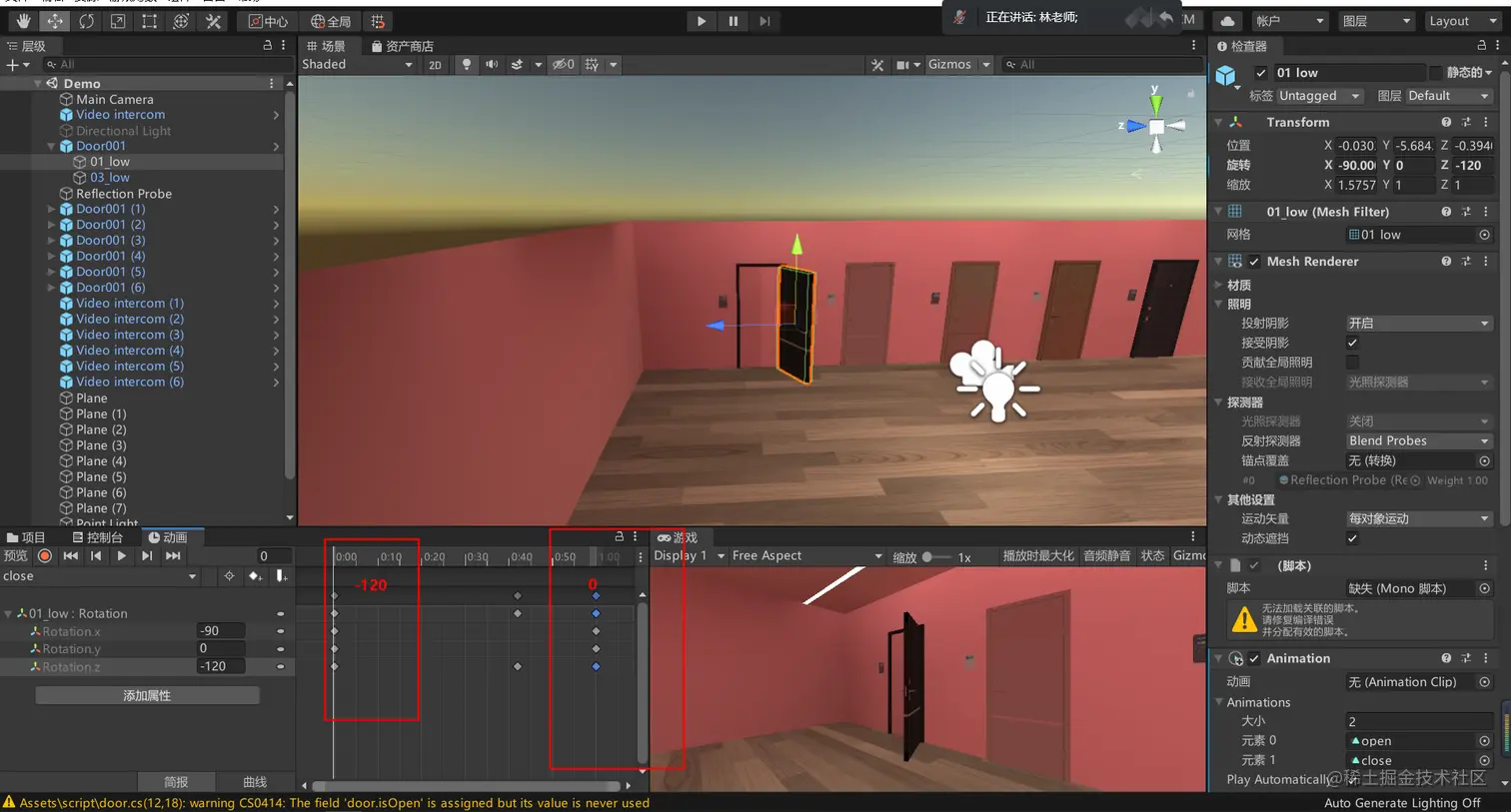Go to the previous keyframe in Animation window
Screen dimensions: 1511x812
pyautogui.click(x=96, y=556)
